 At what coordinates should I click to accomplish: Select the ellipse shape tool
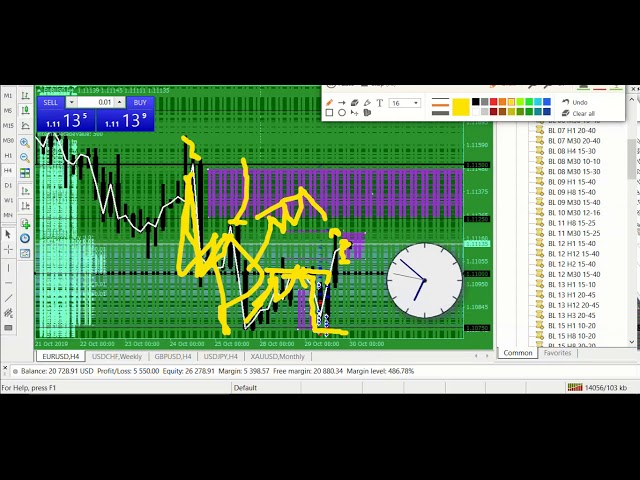(x=342, y=113)
